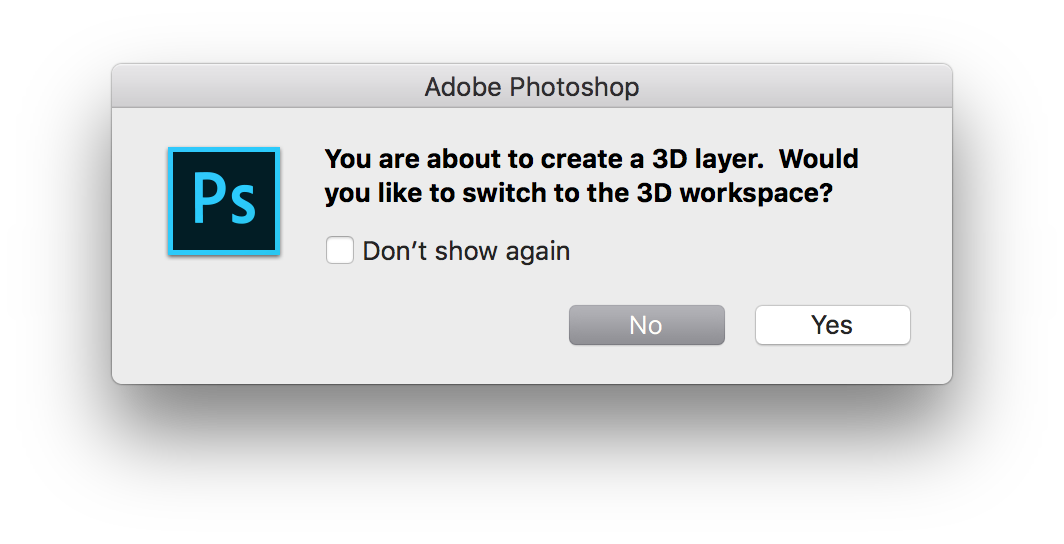Confirm switching to the 3D workspace

(x=833, y=325)
